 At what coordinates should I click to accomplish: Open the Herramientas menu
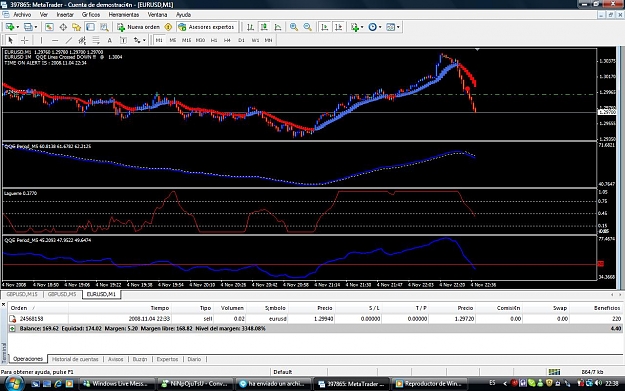[x=124, y=15]
